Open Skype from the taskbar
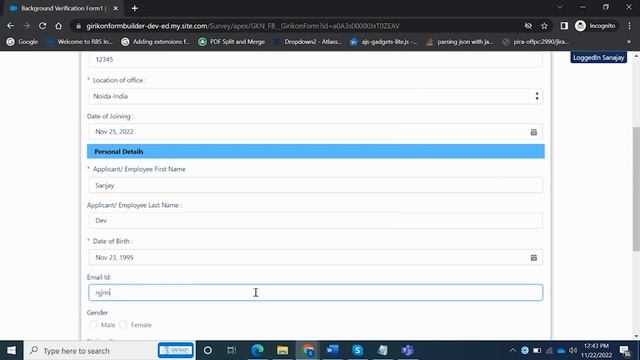 click(358, 350)
